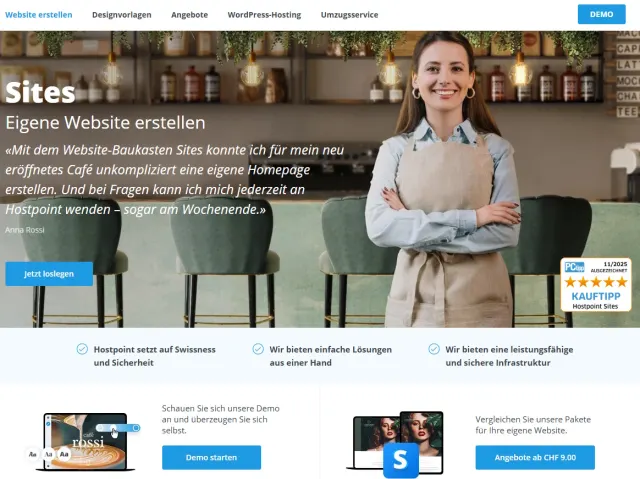
Task: Click the blue Sites 'S' logo icon
Action: click(400, 460)
